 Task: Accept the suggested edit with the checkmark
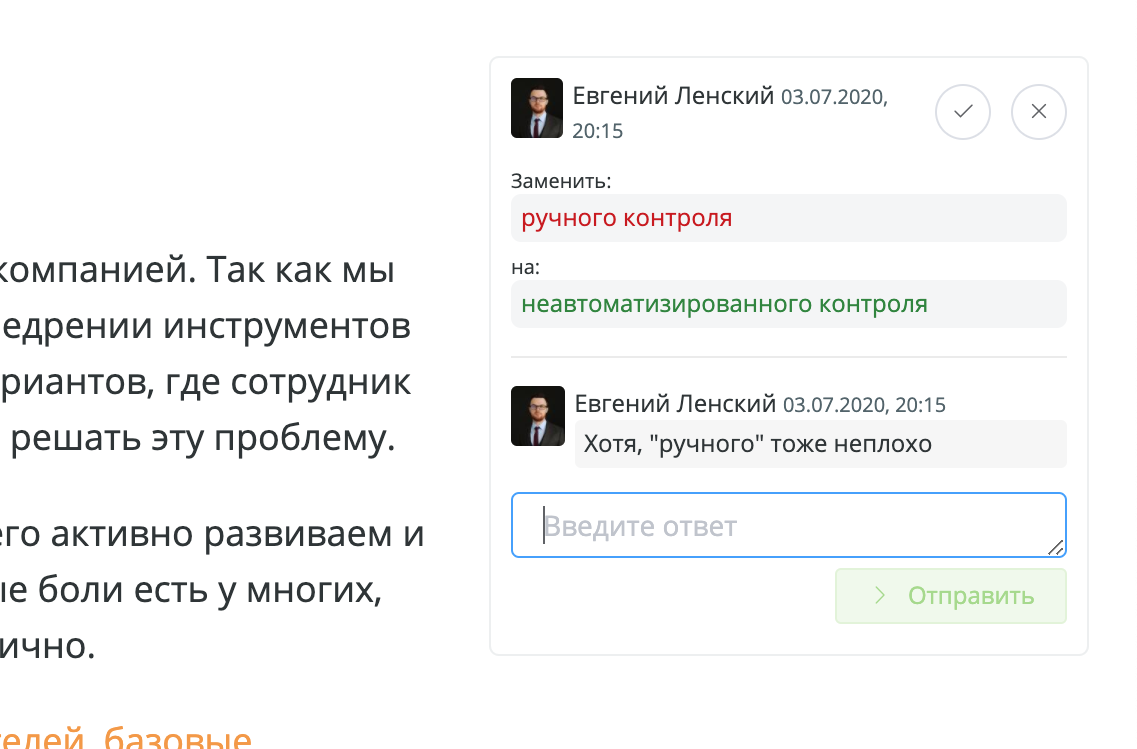point(962,112)
